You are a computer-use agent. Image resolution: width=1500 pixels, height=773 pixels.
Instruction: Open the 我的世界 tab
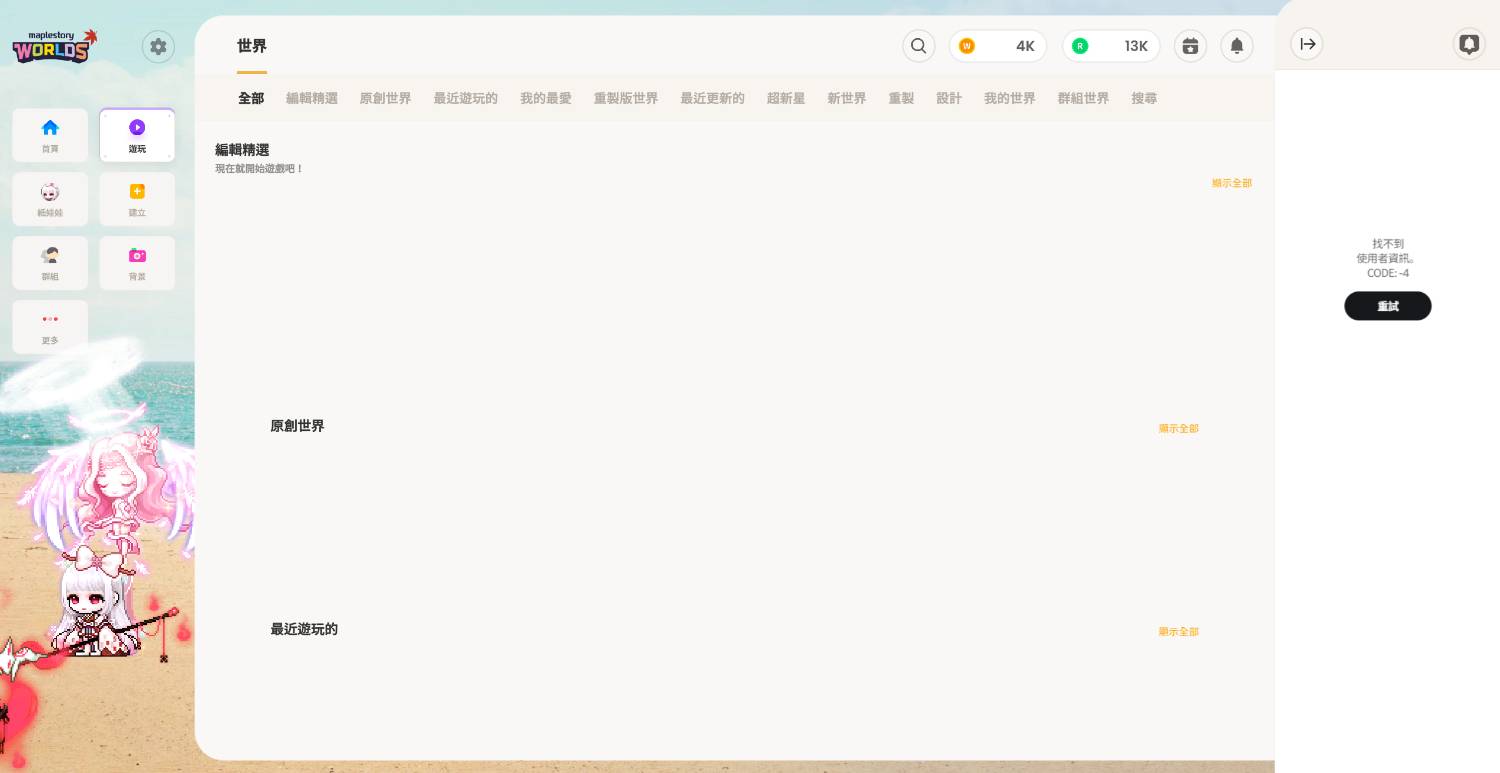pos(1010,98)
